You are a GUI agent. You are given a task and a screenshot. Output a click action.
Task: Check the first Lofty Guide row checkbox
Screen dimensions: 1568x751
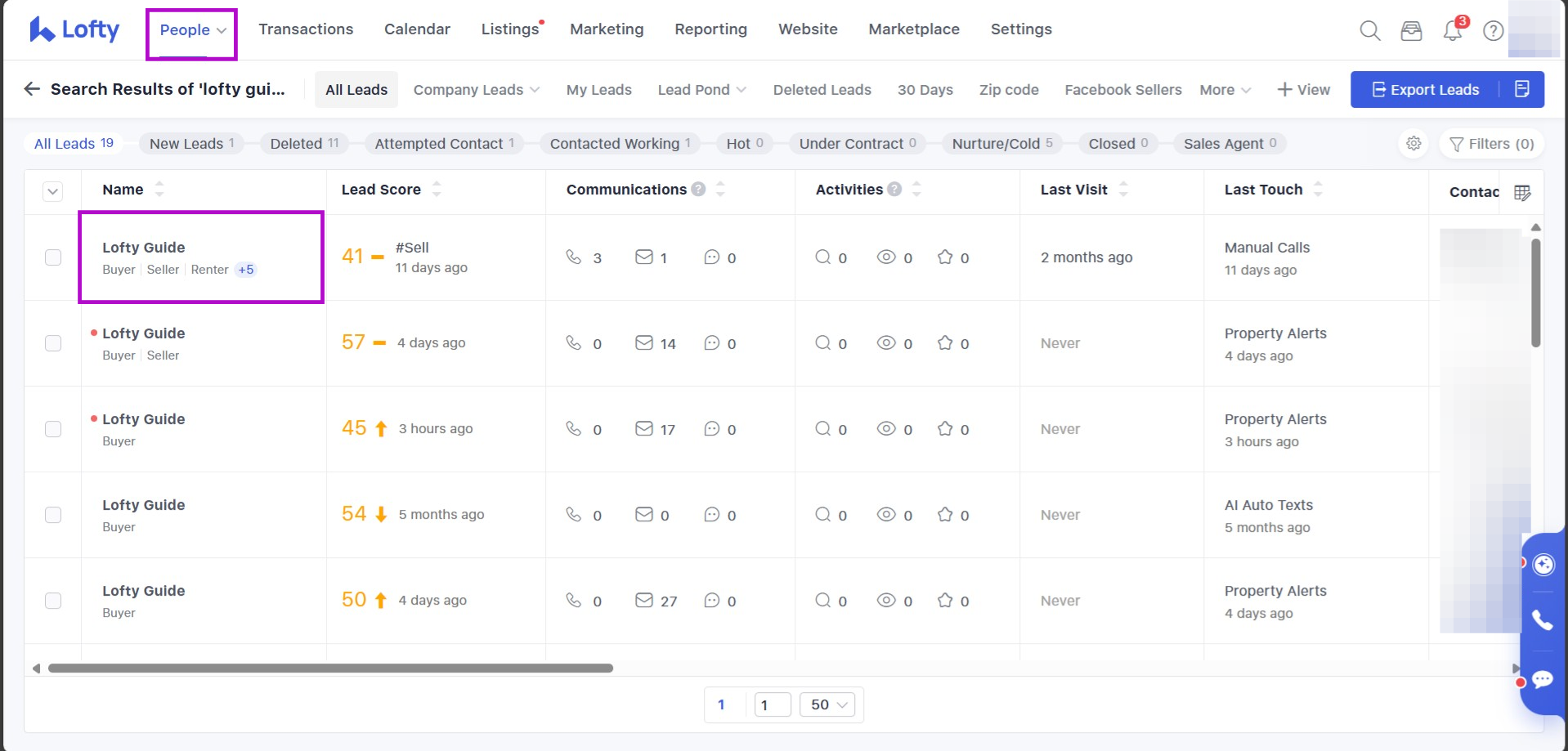pos(53,257)
